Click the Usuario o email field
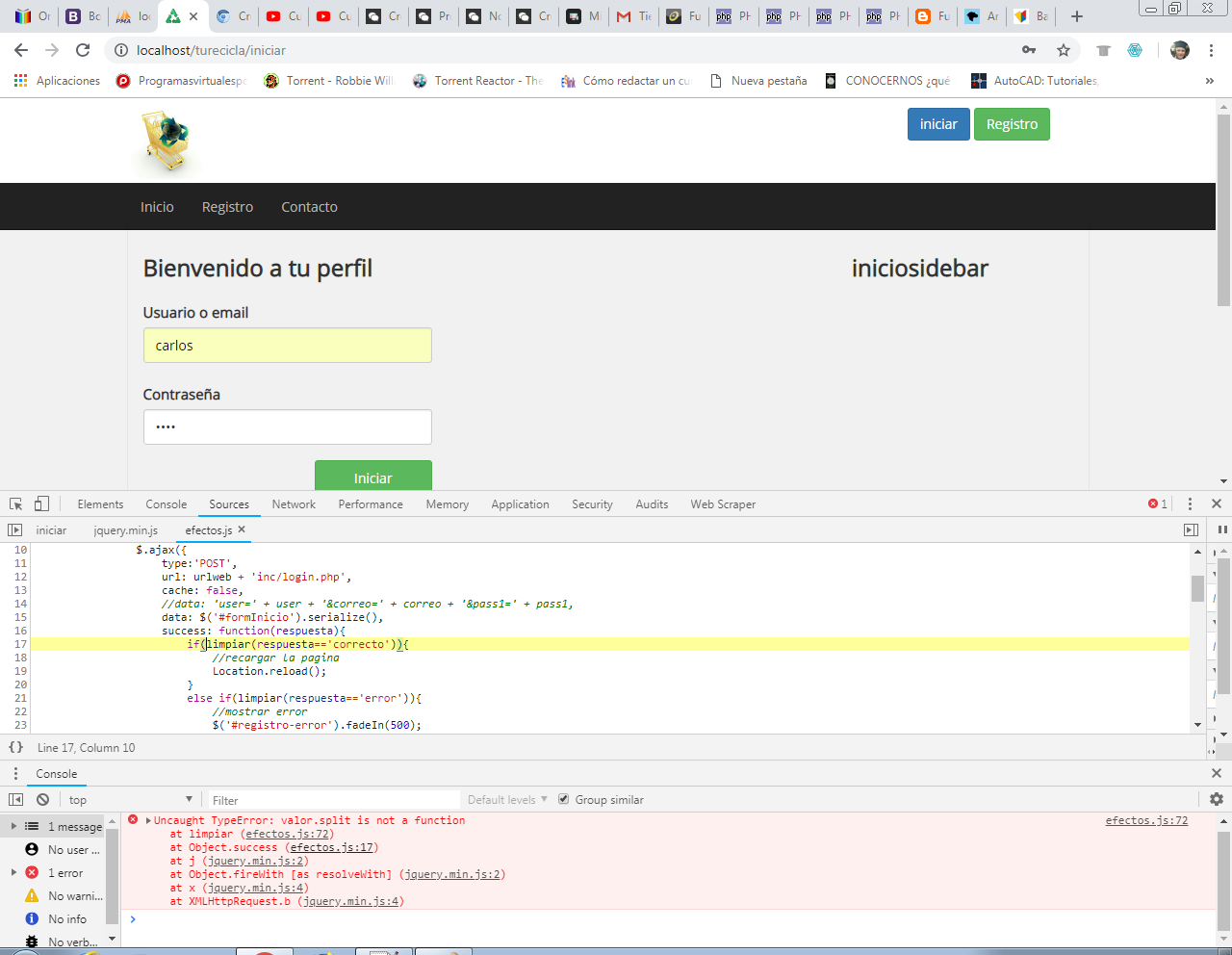The height and width of the screenshot is (955, 1232). click(287, 346)
